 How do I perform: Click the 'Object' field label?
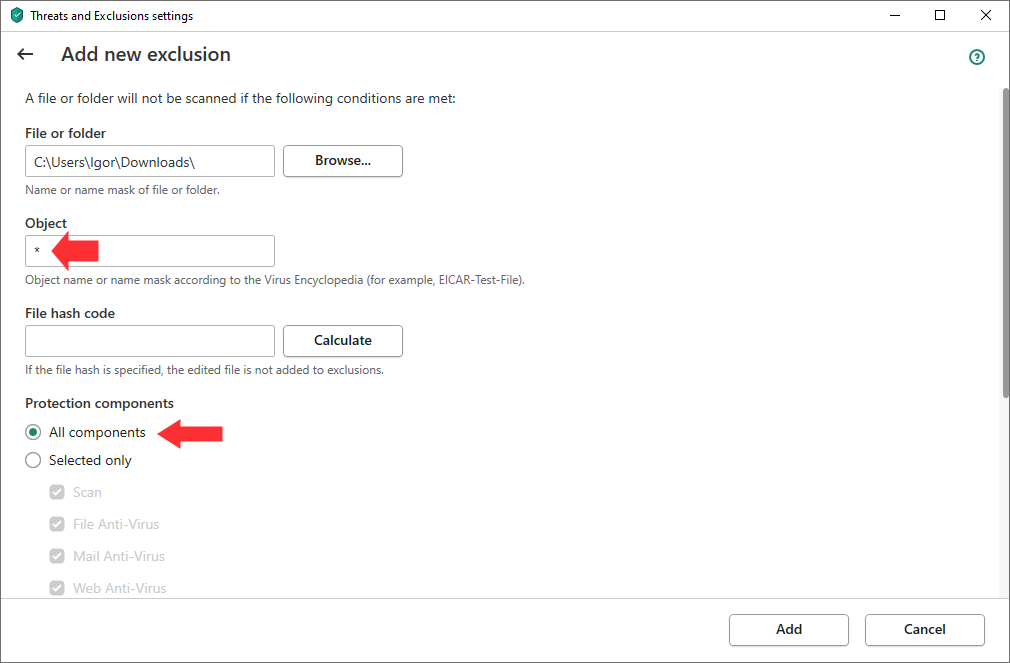point(46,224)
